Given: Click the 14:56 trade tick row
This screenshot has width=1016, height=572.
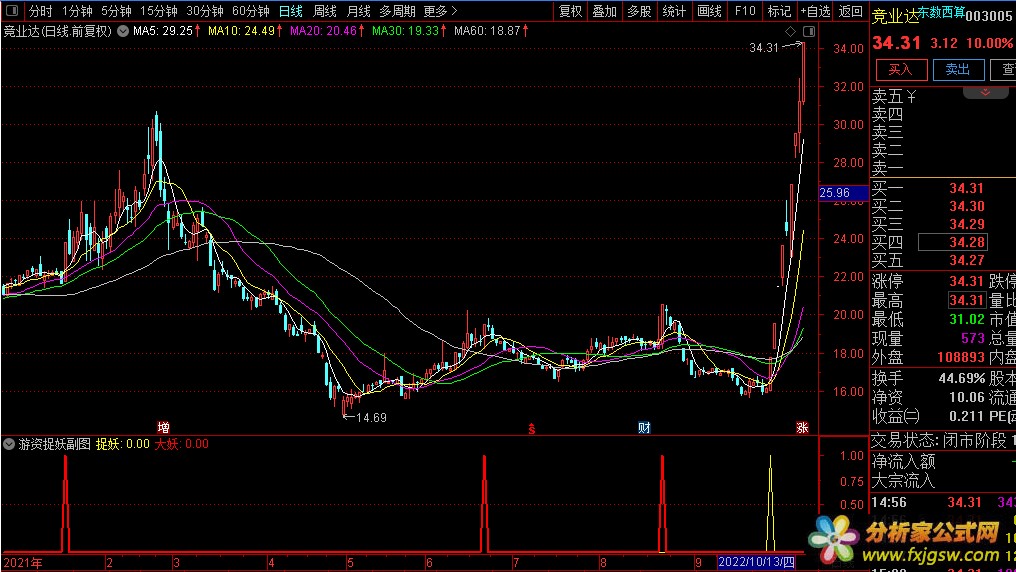Looking at the screenshot, I should tap(943, 502).
